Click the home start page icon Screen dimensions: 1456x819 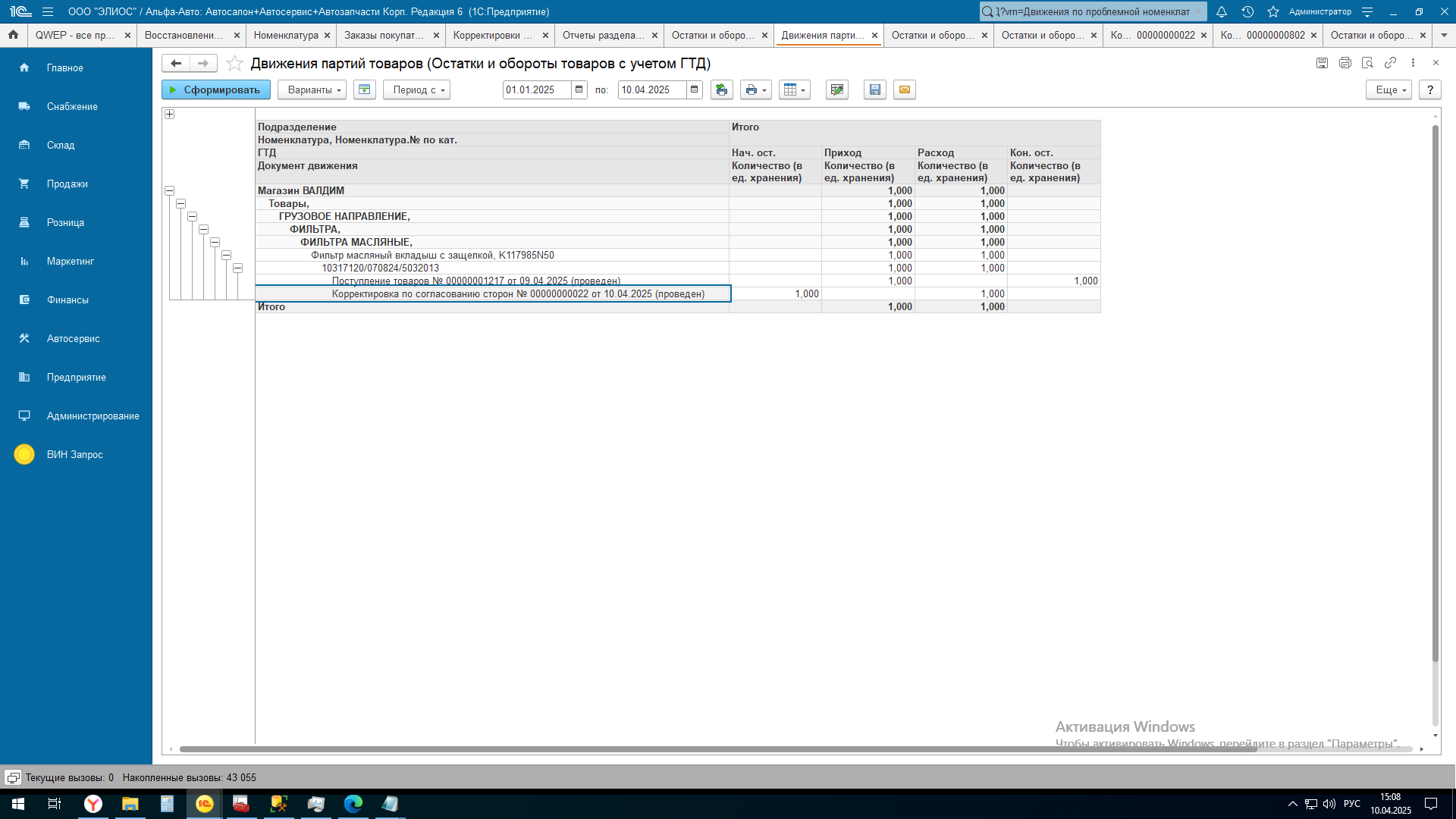click(x=14, y=35)
